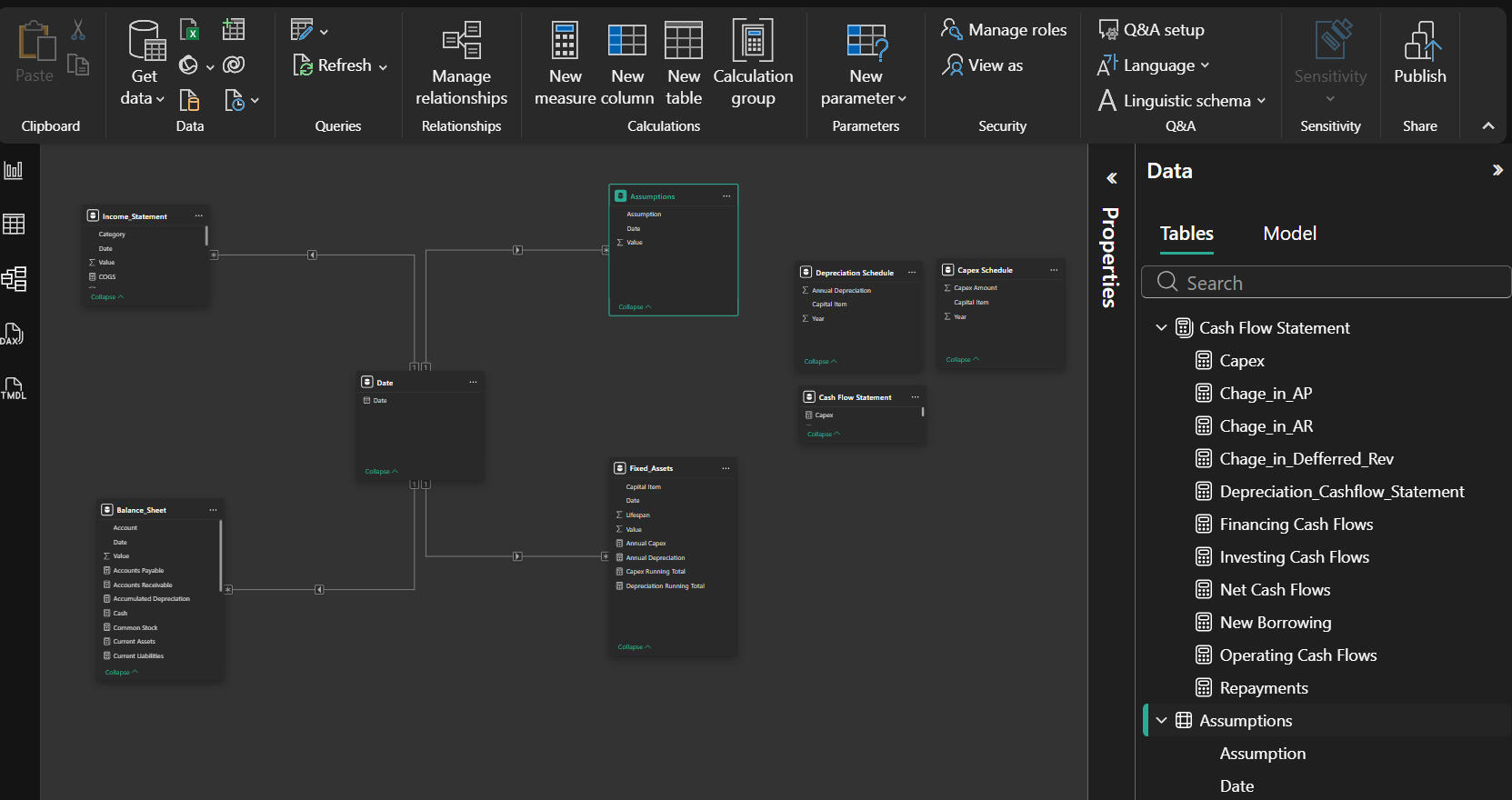The height and width of the screenshot is (800, 1512).
Task: Click Publish in the Share group
Action: point(1419,55)
